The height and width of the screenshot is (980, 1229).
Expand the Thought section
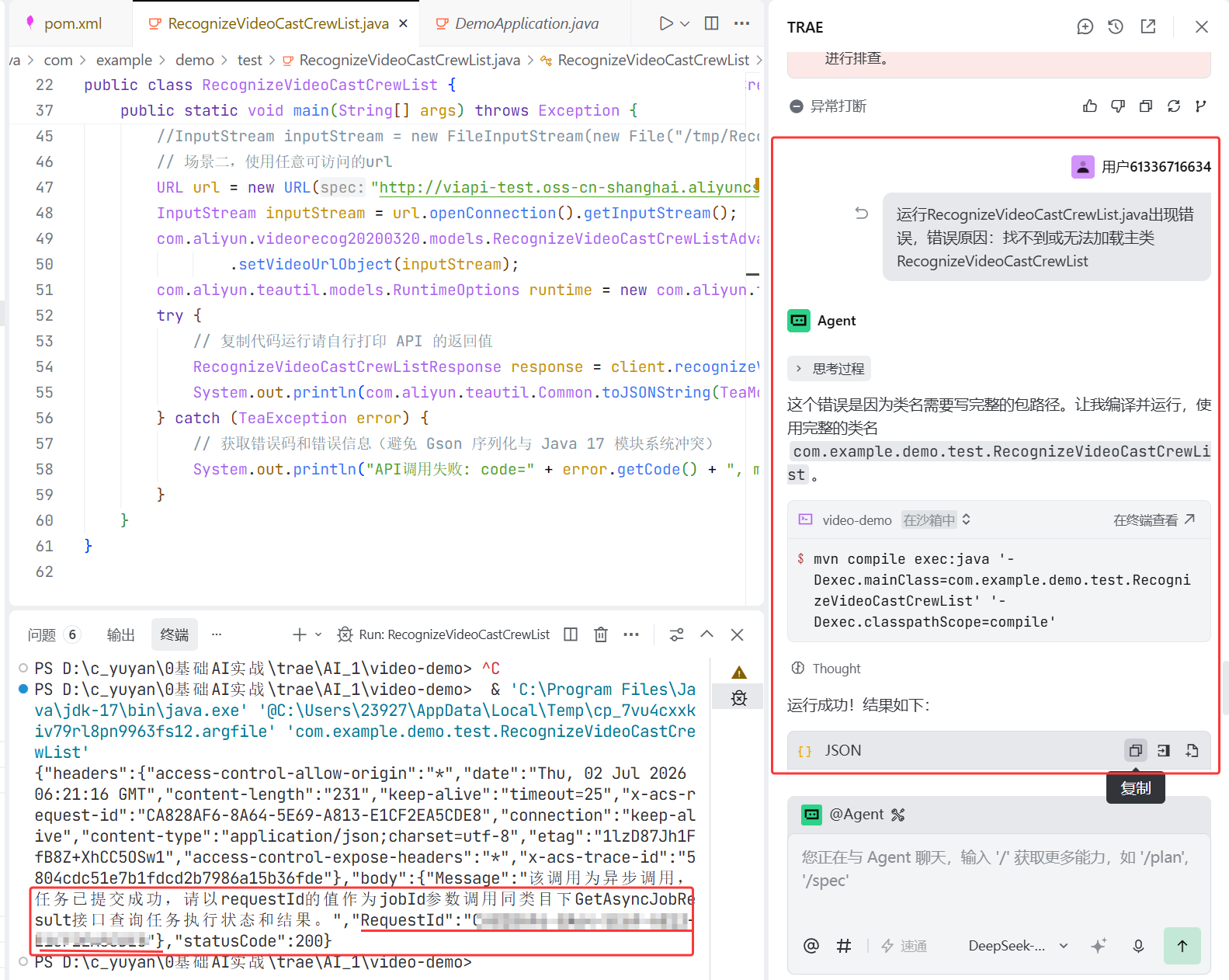(826, 669)
